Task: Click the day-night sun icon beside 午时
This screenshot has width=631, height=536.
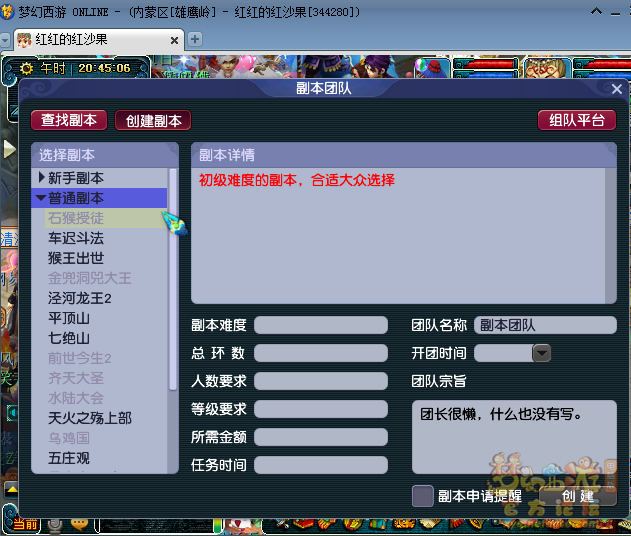Action: click(26, 68)
